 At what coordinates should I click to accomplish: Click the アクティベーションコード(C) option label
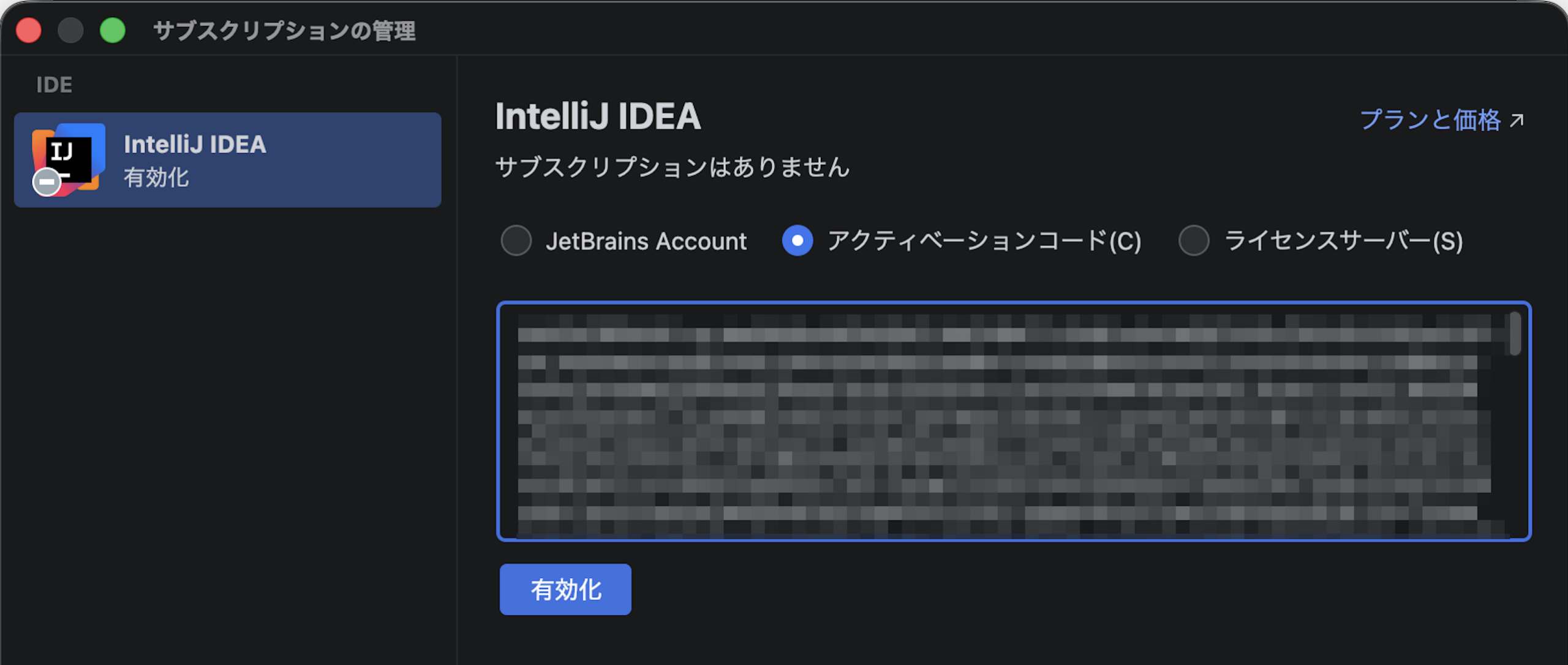click(985, 241)
